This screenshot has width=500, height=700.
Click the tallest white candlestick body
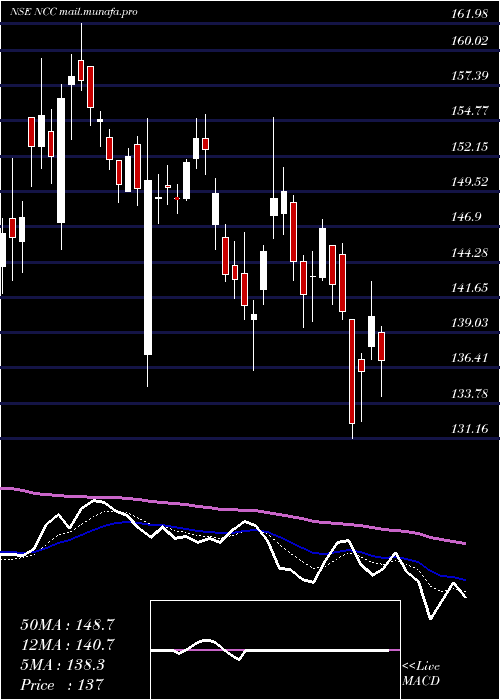148,267
